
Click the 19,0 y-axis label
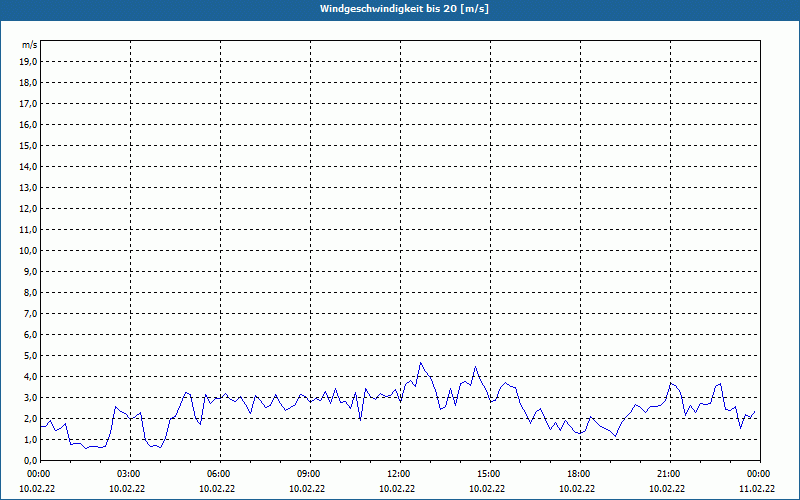coord(28,62)
